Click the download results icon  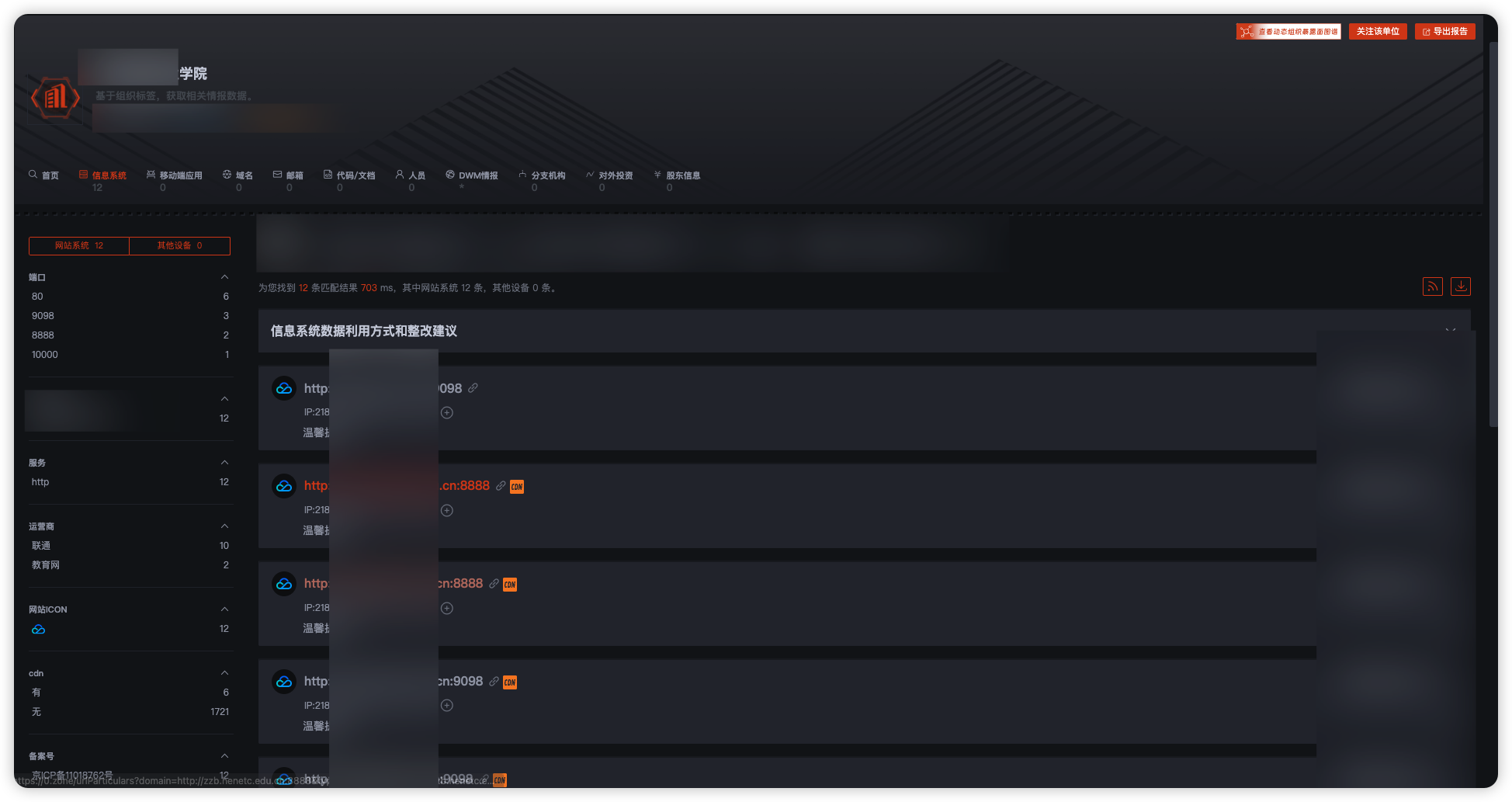click(x=1461, y=286)
